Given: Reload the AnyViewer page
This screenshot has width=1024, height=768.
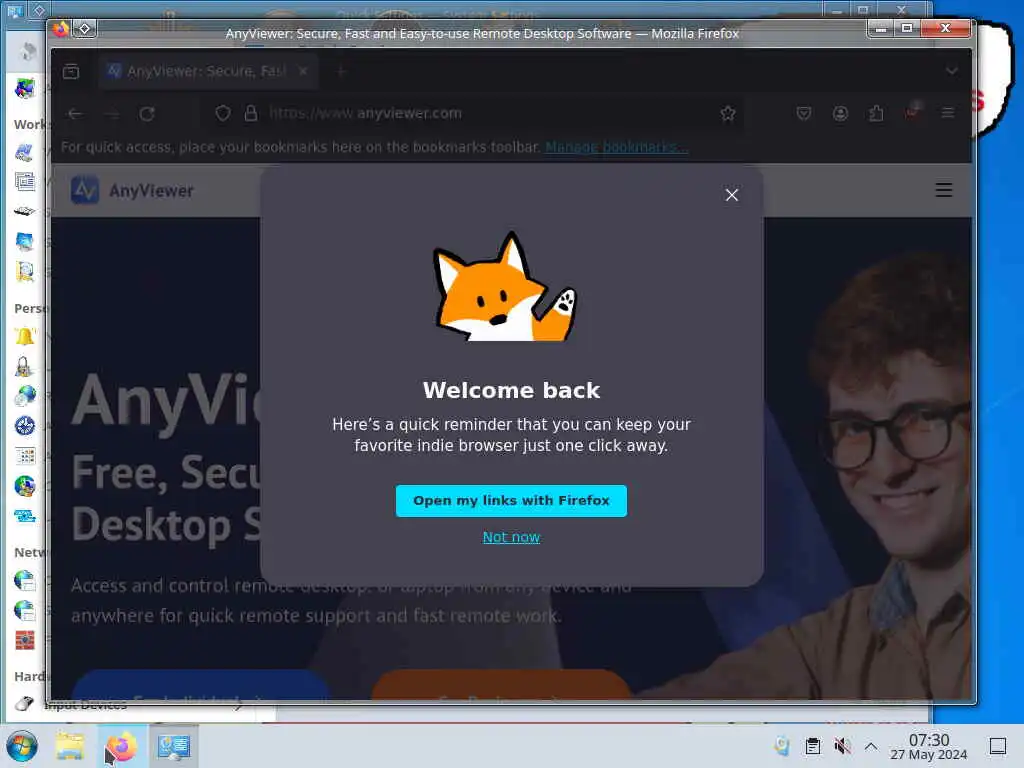Looking at the screenshot, I should (x=147, y=114).
